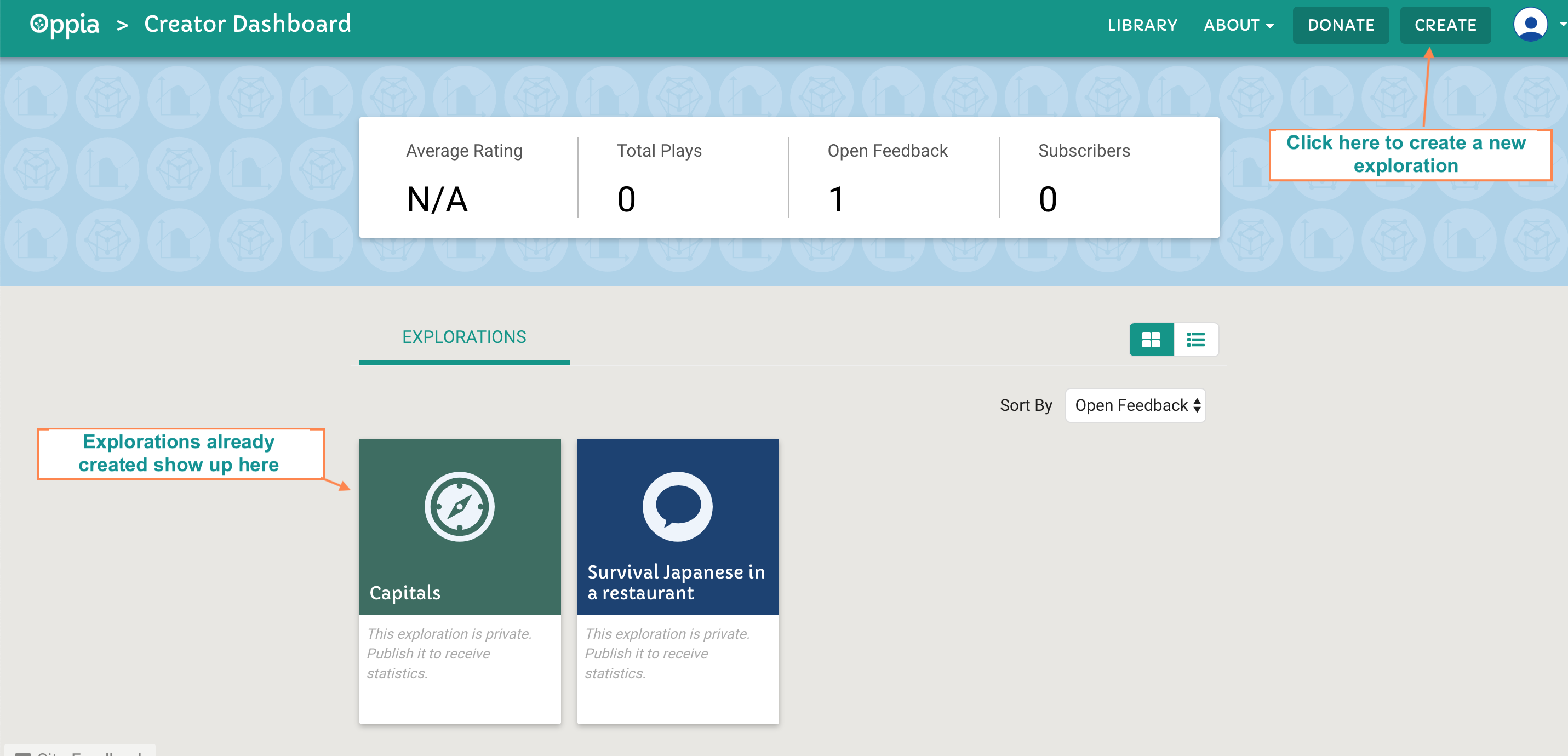Open the Sort By dropdown
This screenshot has width=1568, height=756.
pos(1135,405)
